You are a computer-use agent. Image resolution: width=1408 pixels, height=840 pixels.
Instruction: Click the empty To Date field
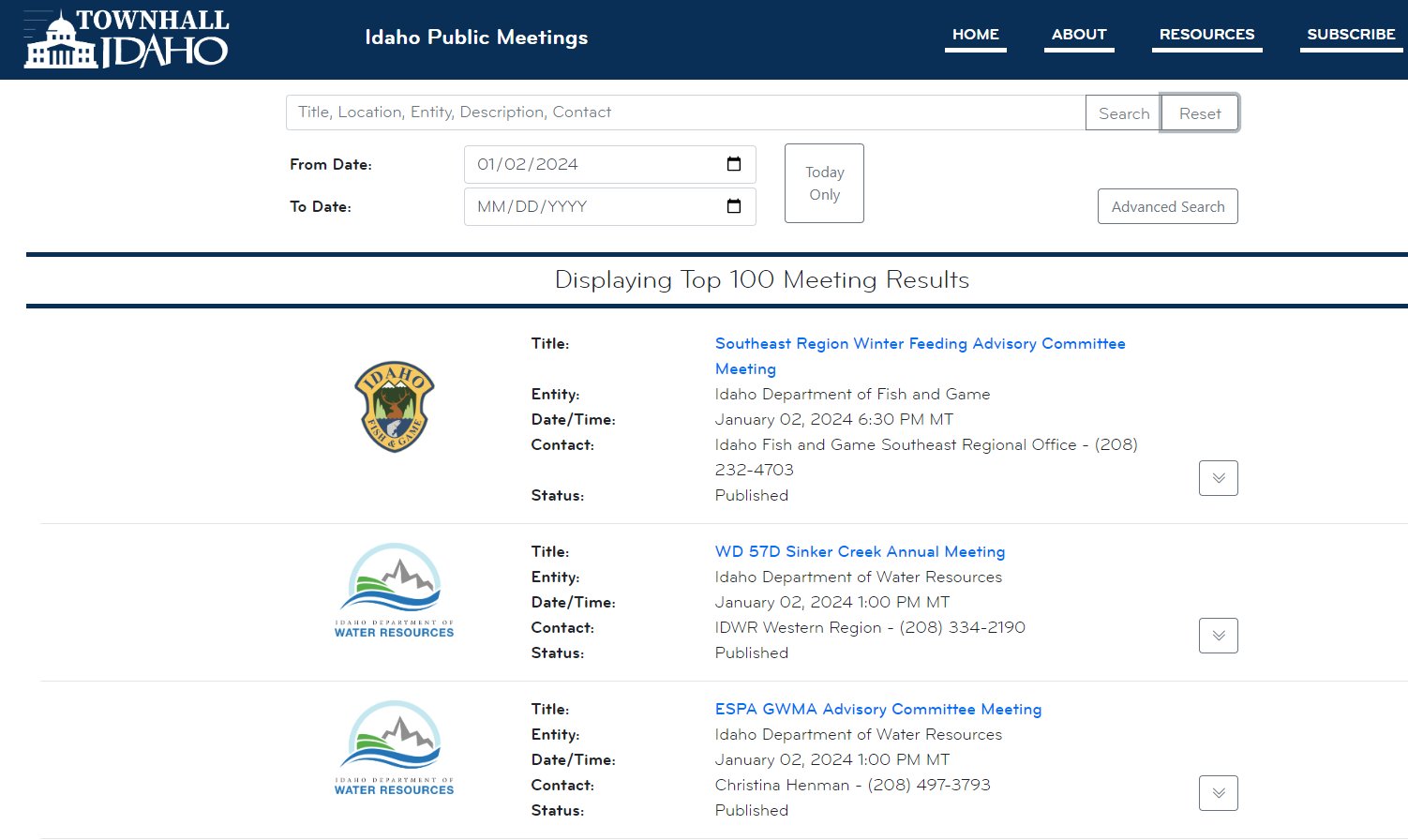pos(610,207)
